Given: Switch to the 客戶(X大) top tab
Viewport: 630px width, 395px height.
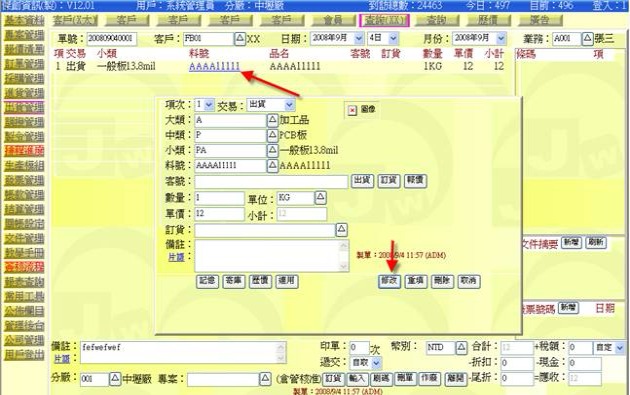Looking at the screenshot, I should (75, 20).
